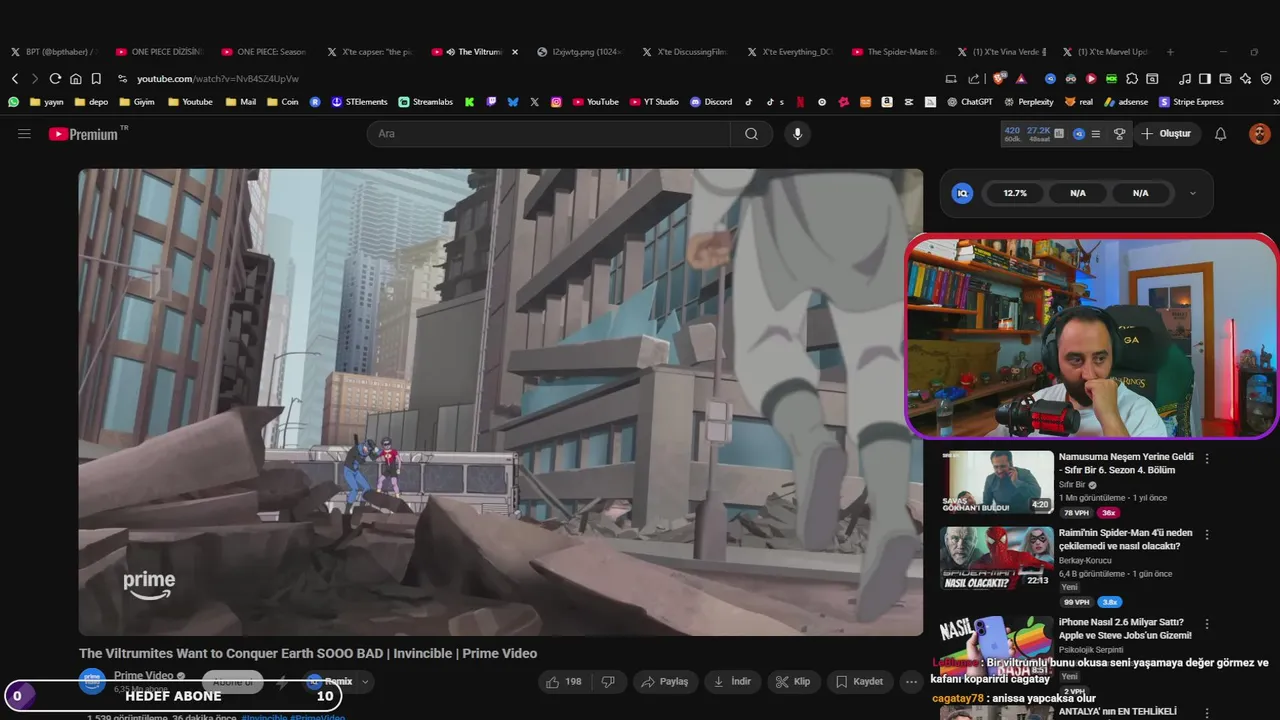This screenshot has width=1280, height=720.
Task: Open the Brave VPN shield icon
Action: (x=1266, y=78)
